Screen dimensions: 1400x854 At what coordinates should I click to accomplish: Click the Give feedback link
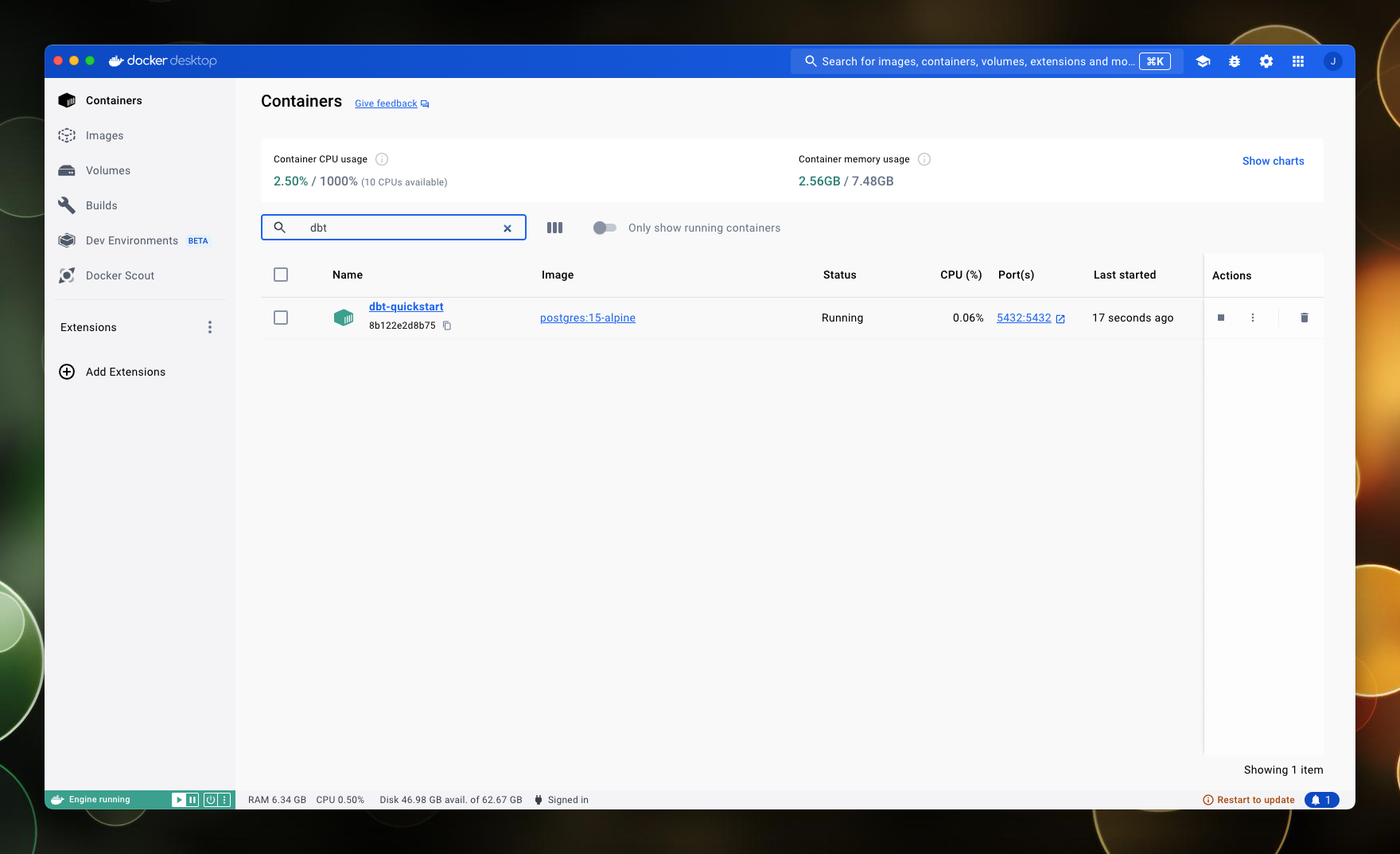pyautogui.click(x=386, y=103)
